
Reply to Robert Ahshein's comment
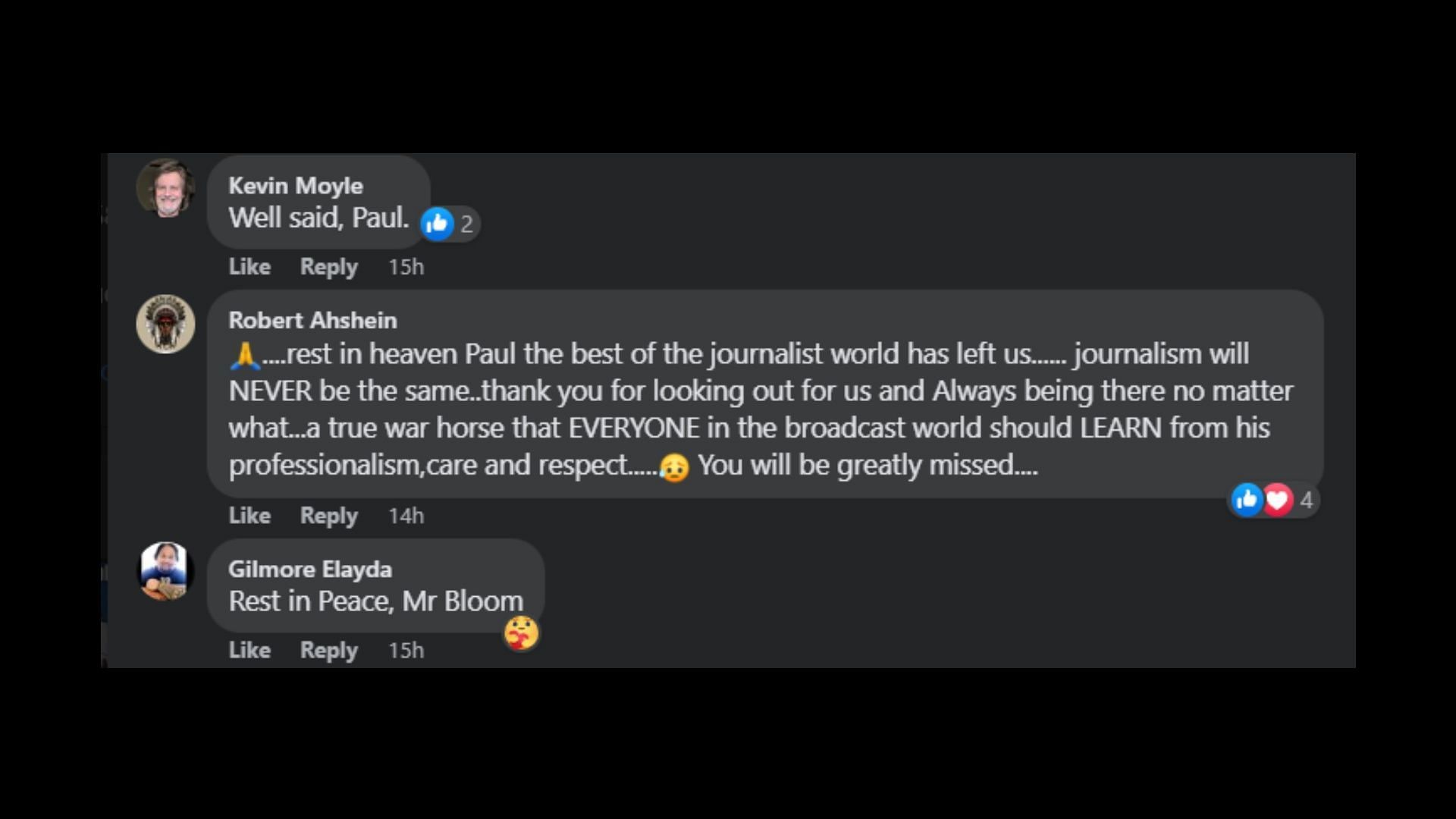click(x=328, y=516)
